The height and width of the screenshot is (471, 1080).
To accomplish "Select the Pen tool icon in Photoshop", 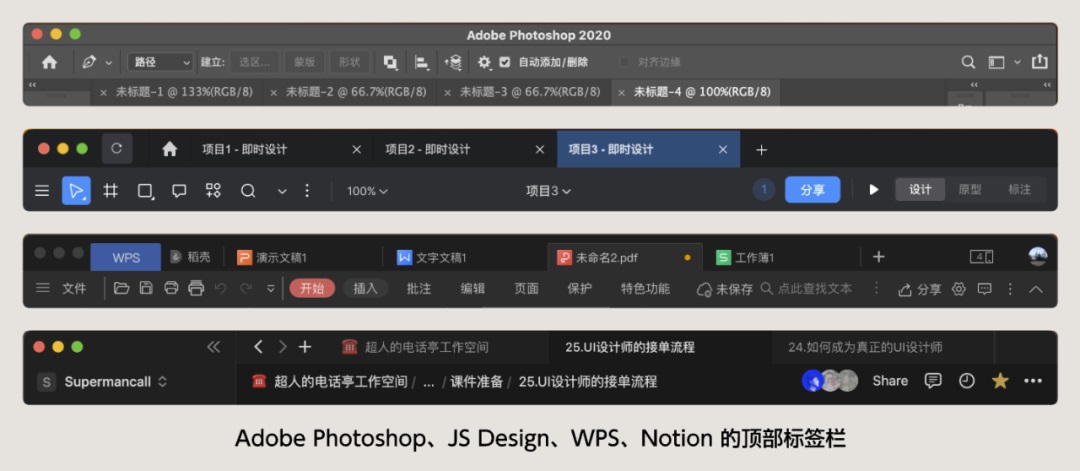I will coord(89,62).
